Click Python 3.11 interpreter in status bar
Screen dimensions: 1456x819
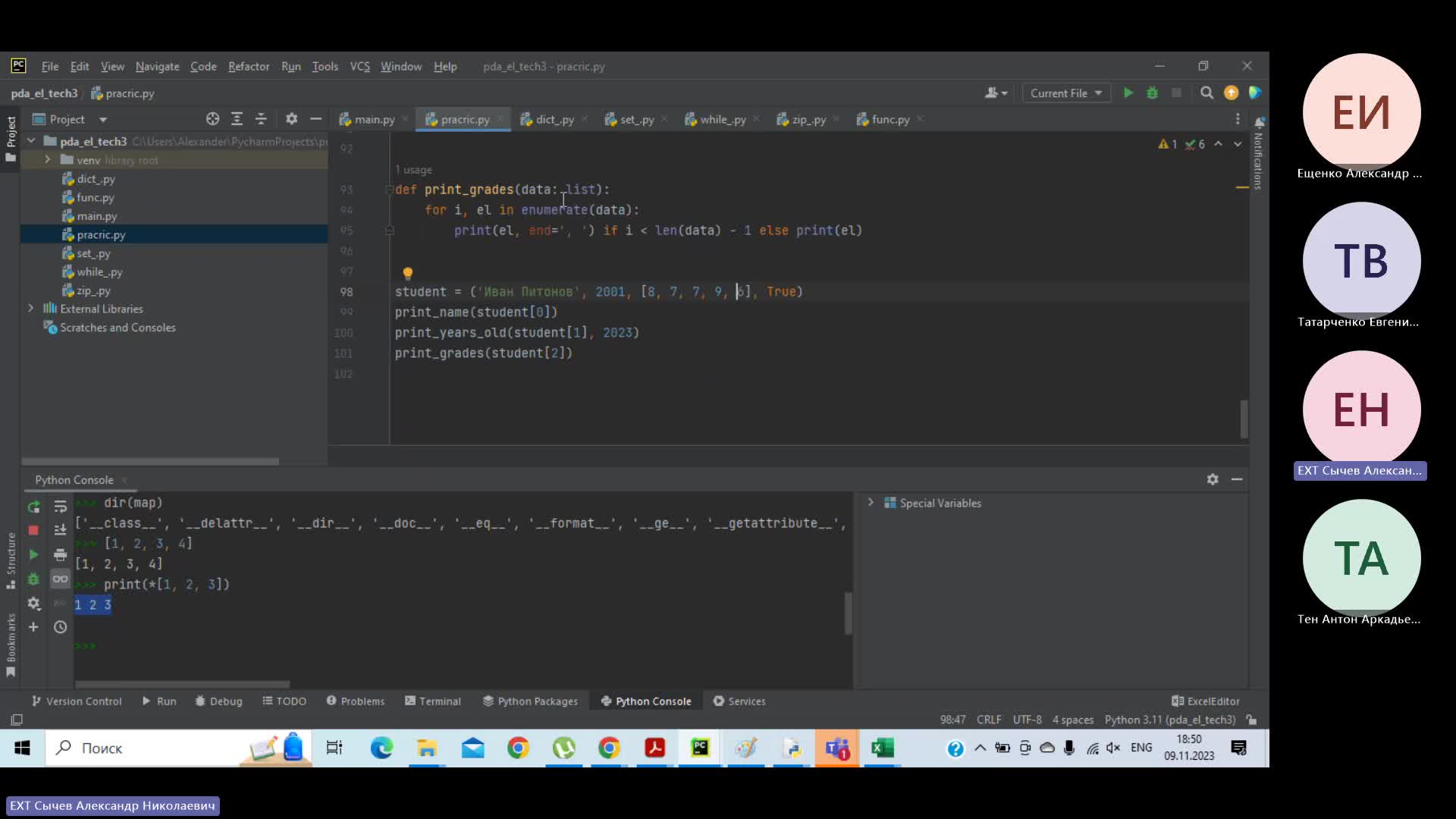point(1169,720)
